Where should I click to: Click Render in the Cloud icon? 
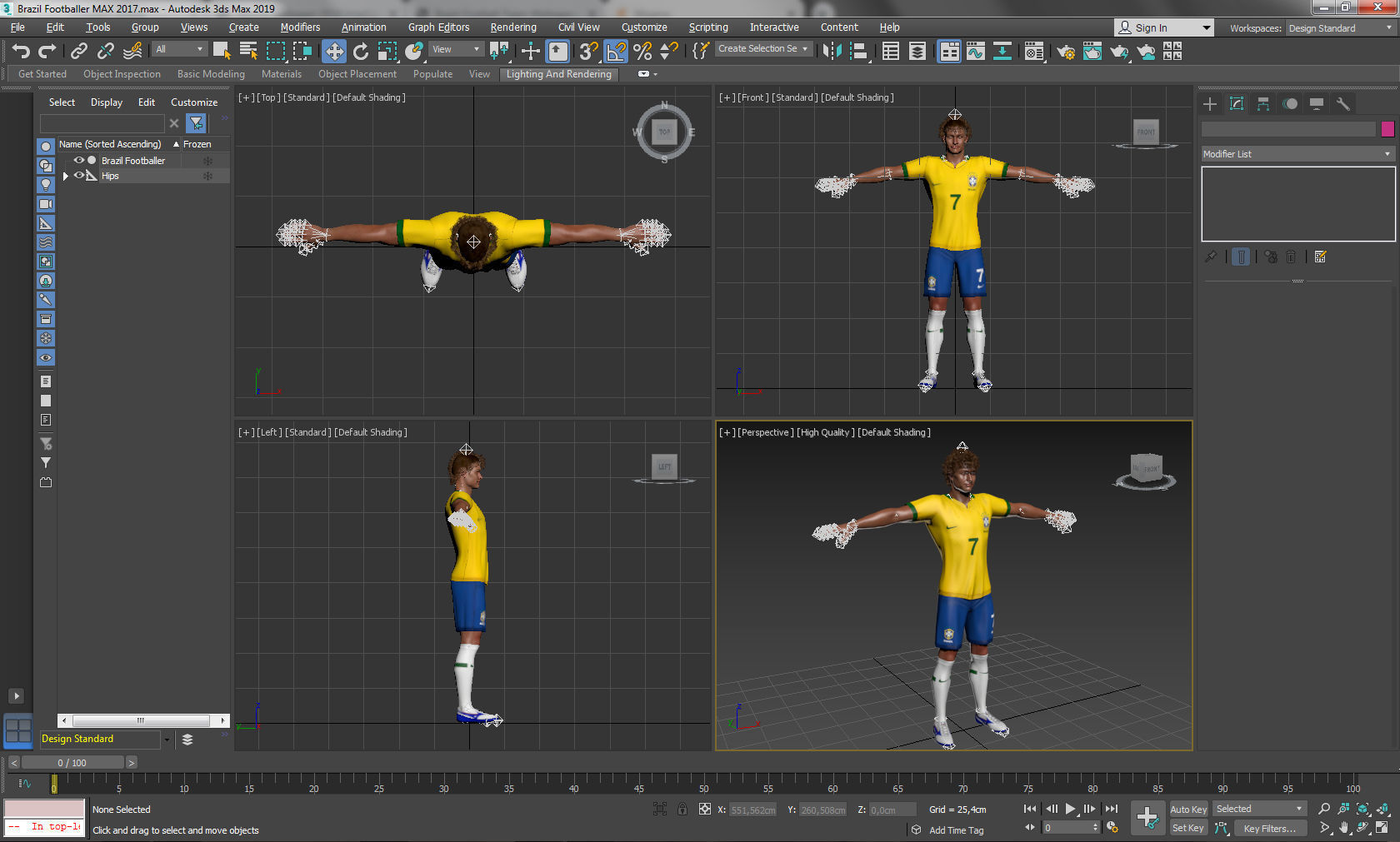(1147, 51)
